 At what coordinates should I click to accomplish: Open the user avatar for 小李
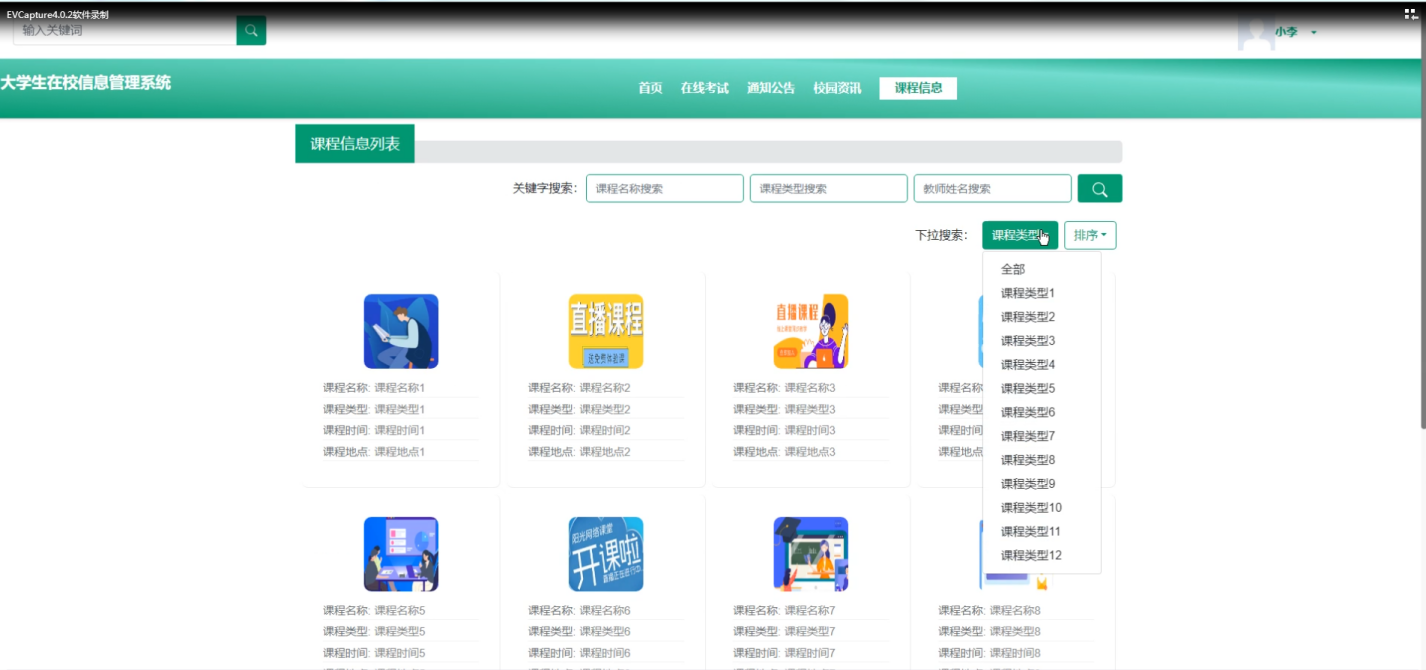pos(1256,32)
